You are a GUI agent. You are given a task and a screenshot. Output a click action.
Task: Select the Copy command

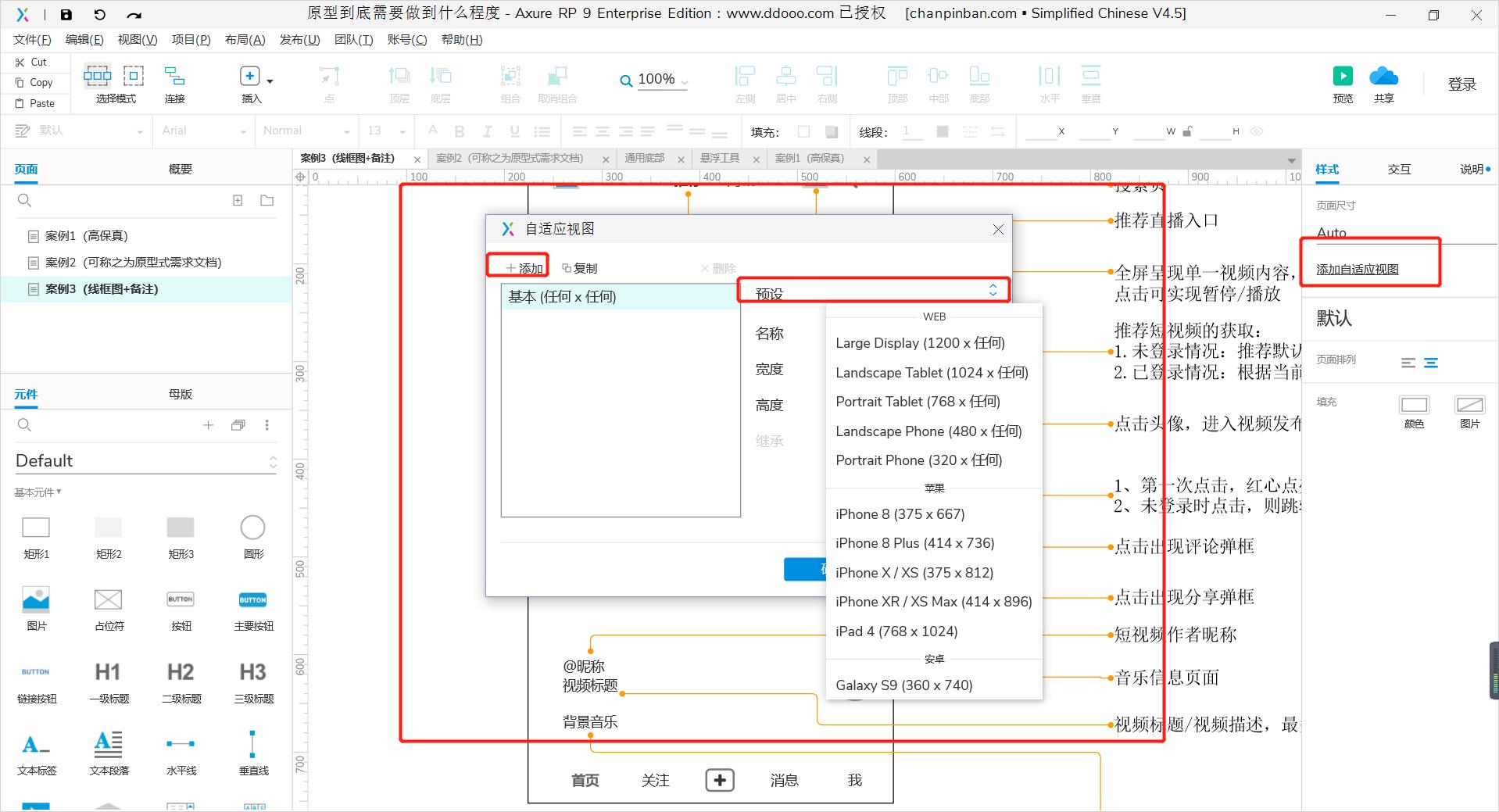pyautogui.click(x=34, y=82)
